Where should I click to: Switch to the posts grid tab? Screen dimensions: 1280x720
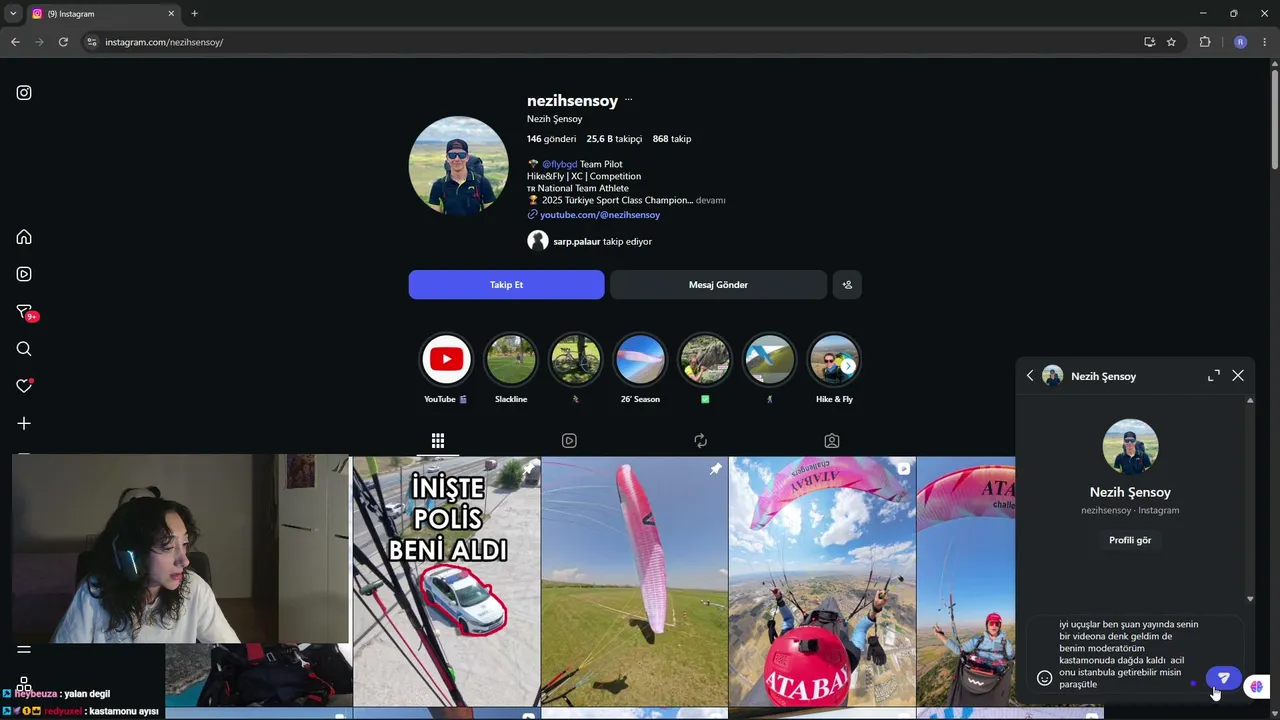(438, 441)
